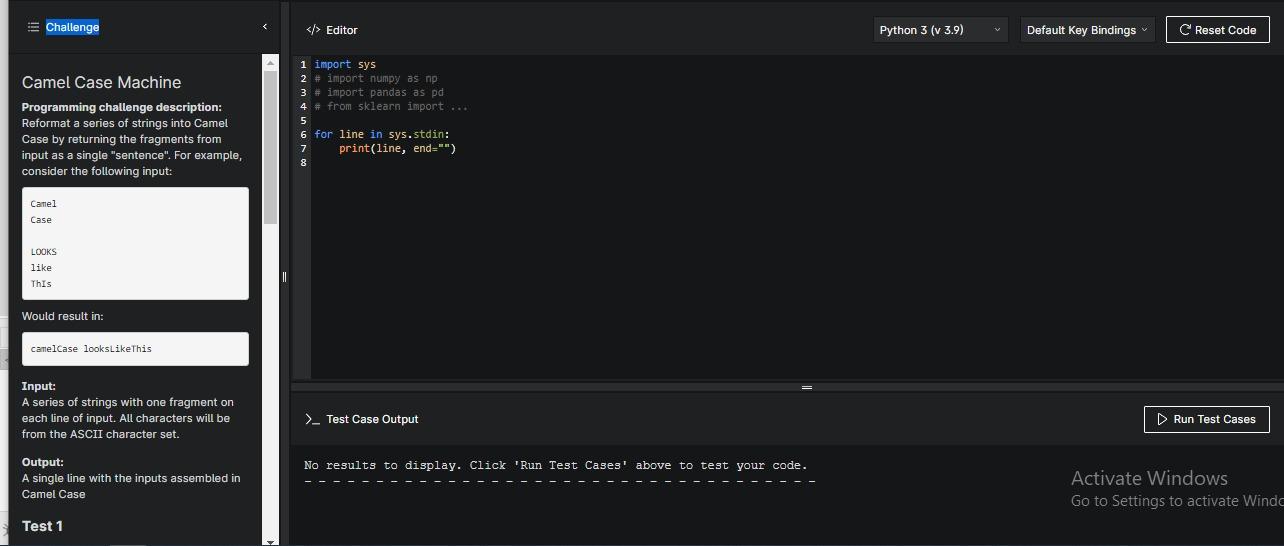1284x546 pixels.
Task: Click the 'Camel Case Machine' heading
Action: (102, 82)
